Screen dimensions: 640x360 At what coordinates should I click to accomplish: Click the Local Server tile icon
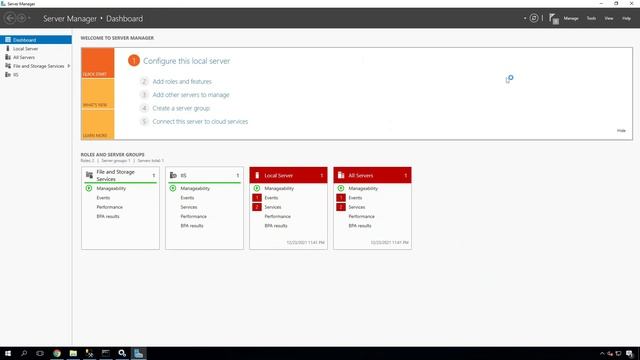point(257,175)
